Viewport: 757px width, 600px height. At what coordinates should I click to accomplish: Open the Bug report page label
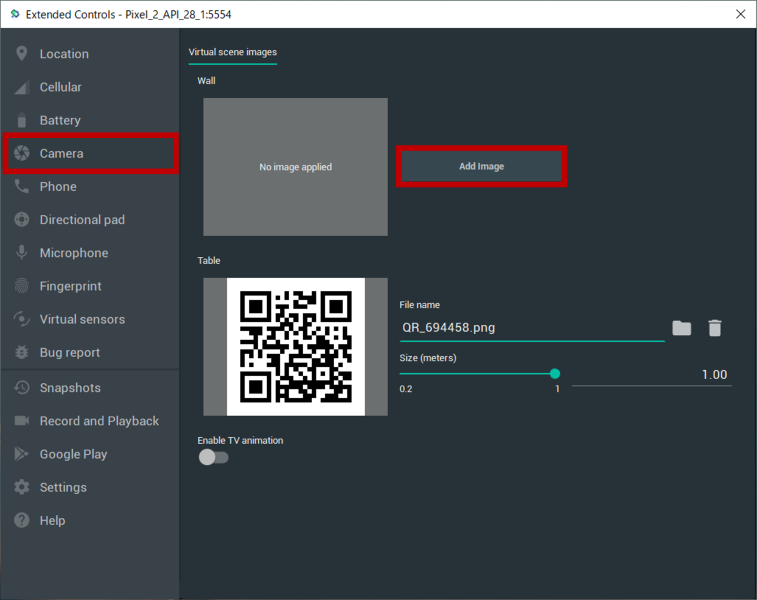point(70,353)
